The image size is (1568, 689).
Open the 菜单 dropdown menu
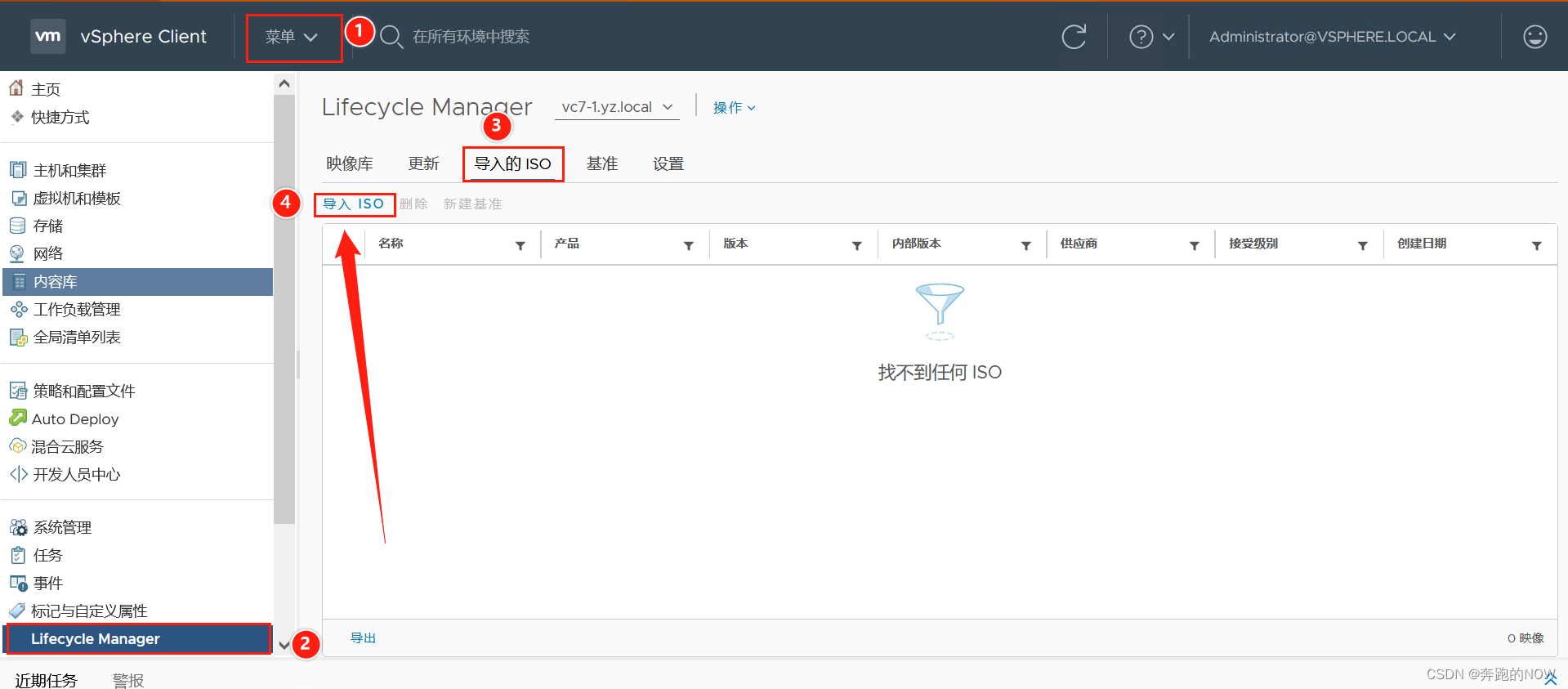(292, 37)
